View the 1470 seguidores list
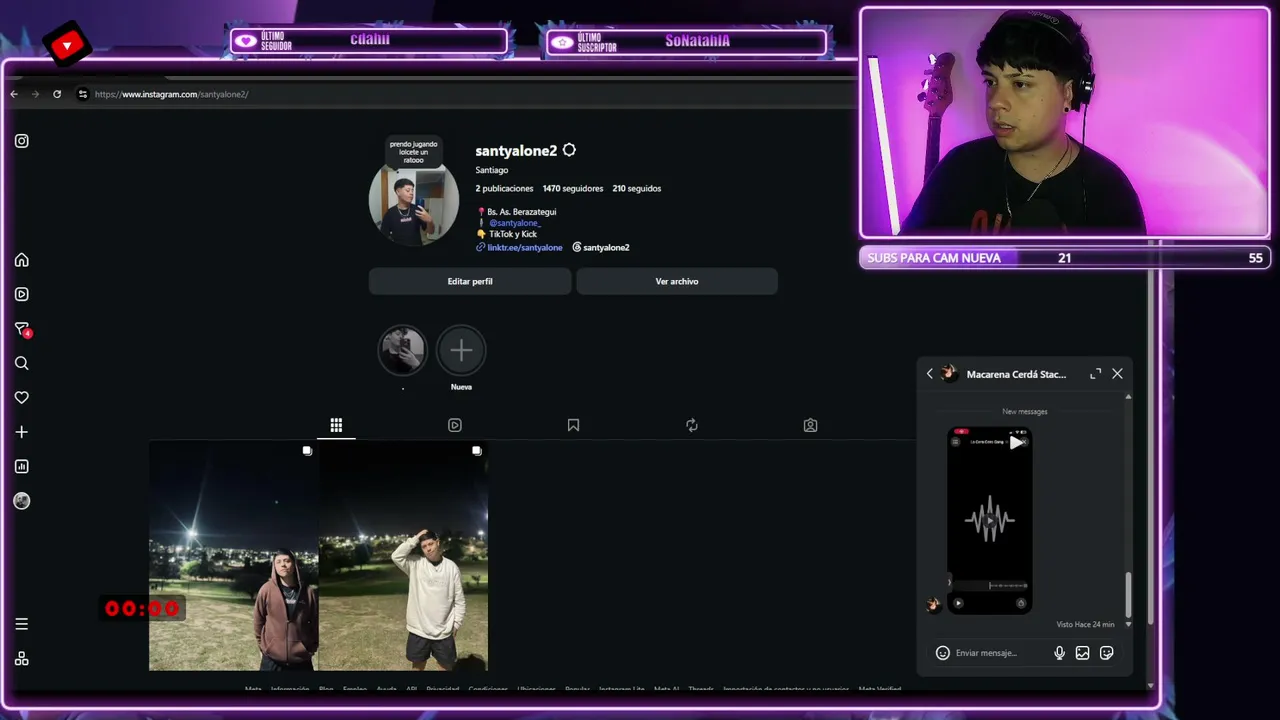 (x=573, y=188)
